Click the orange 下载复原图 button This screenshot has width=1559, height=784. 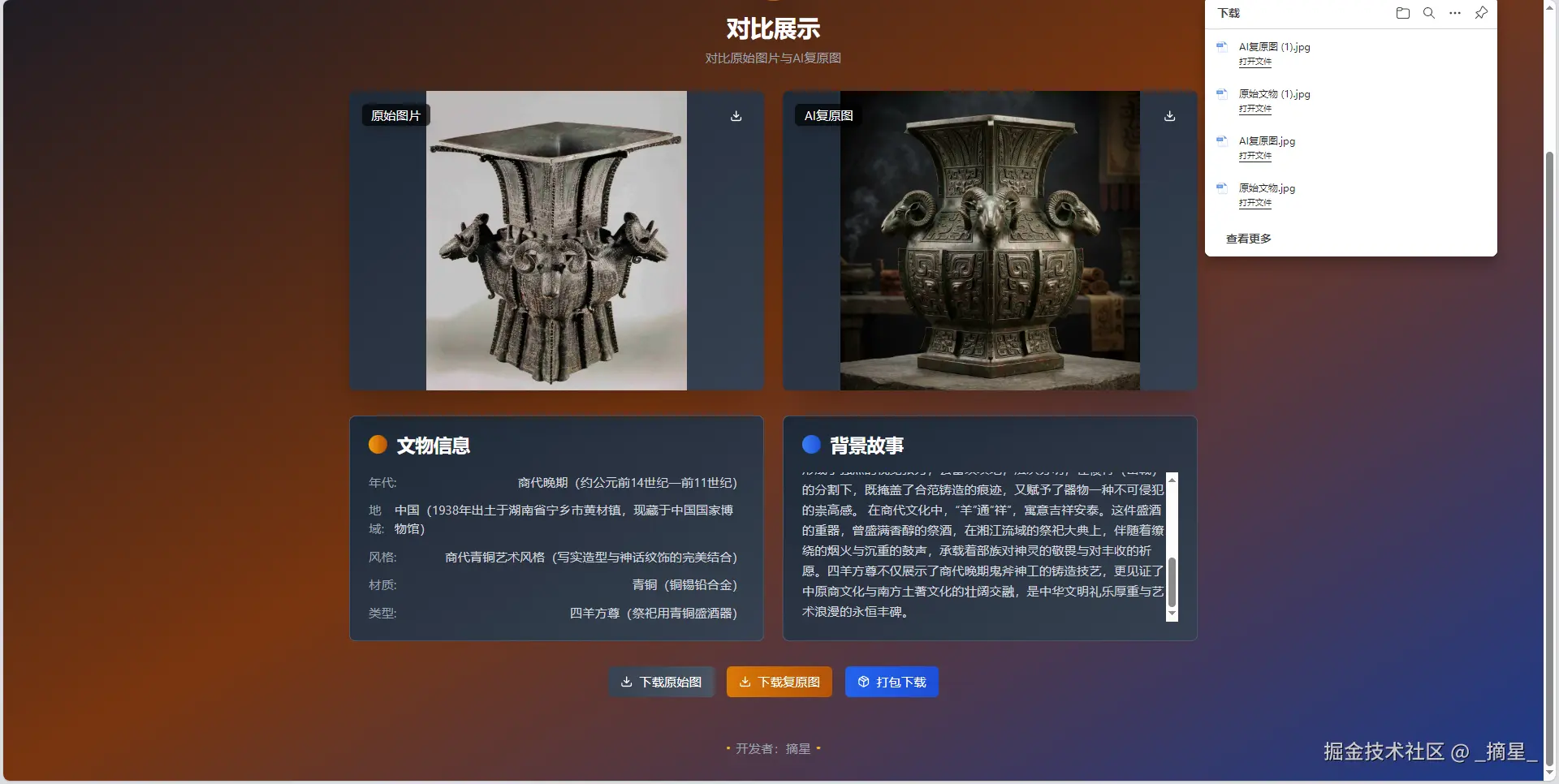coord(779,682)
